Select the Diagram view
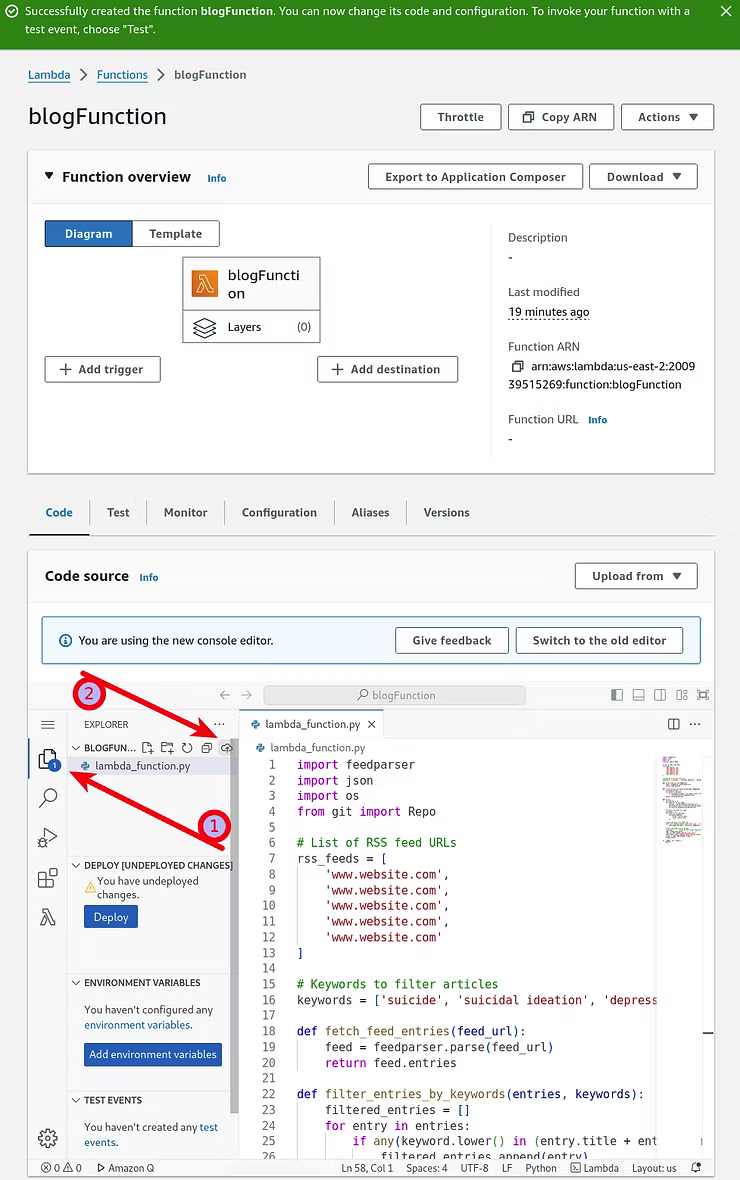The width and height of the screenshot is (740, 1180). tap(88, 233)
